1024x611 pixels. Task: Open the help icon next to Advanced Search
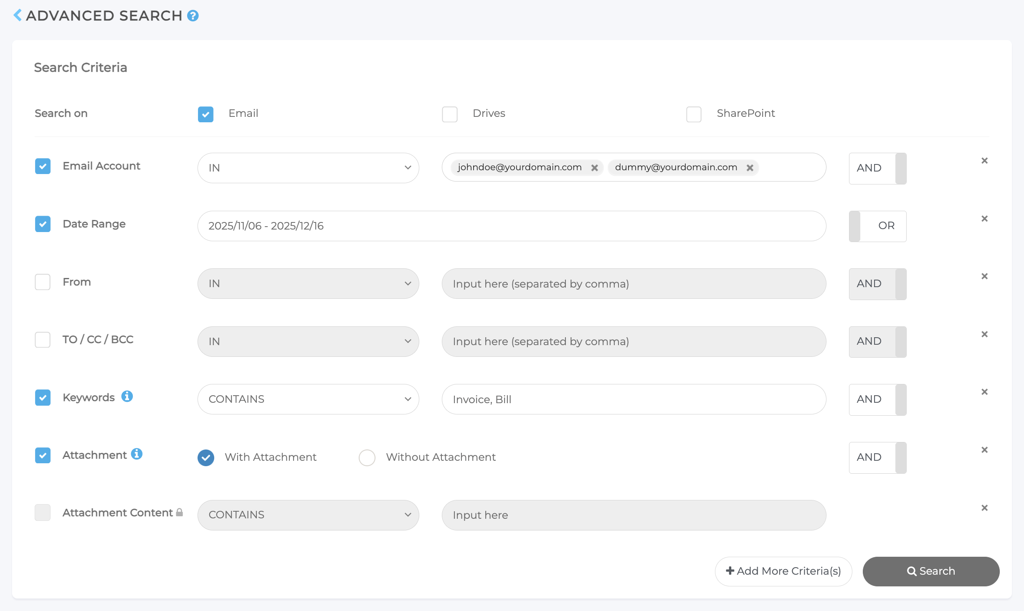click(x=193, y=16)
